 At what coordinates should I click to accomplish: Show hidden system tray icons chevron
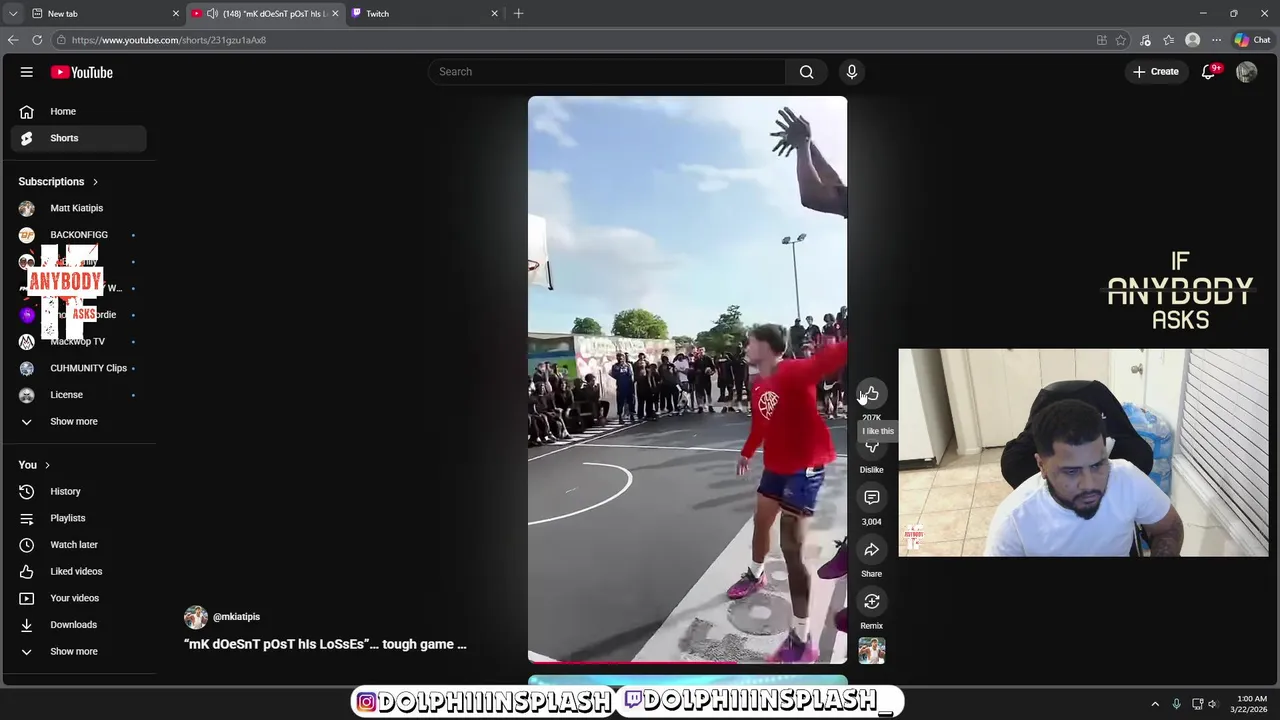1155,704
